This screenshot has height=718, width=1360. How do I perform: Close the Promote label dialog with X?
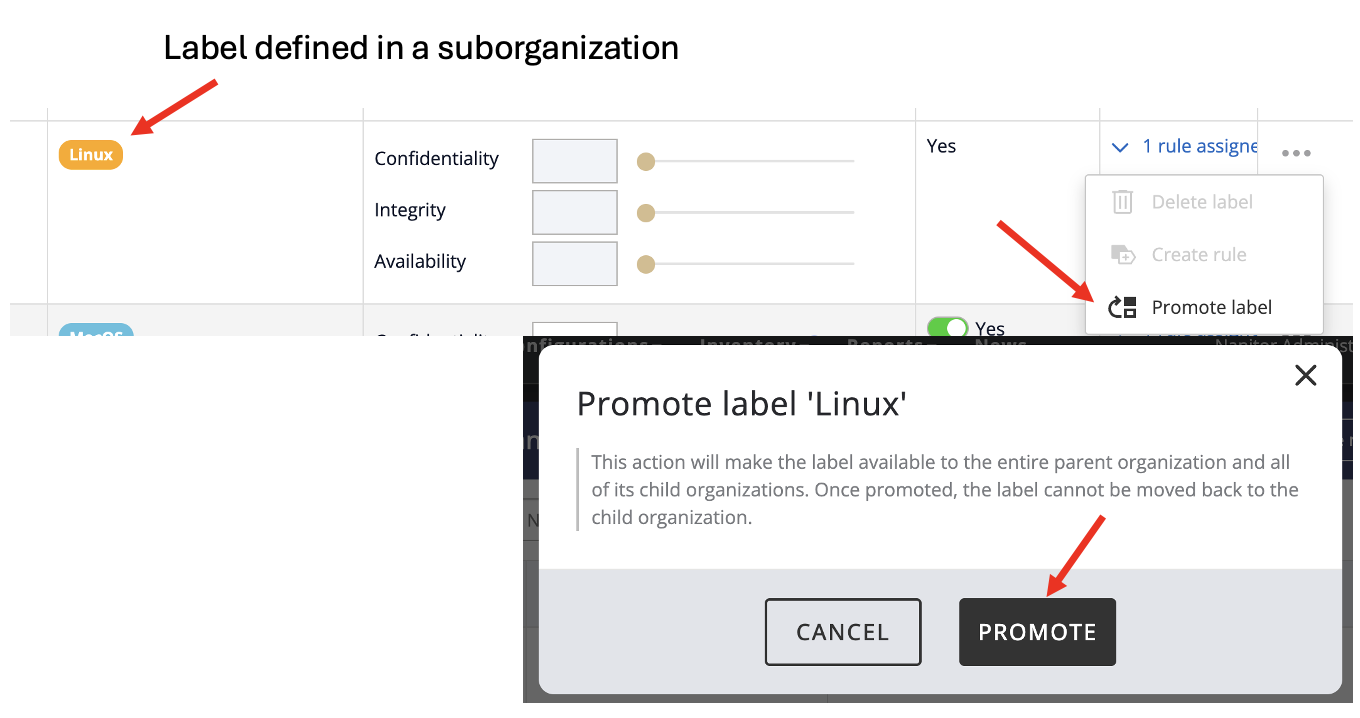tap(1305, 376)
